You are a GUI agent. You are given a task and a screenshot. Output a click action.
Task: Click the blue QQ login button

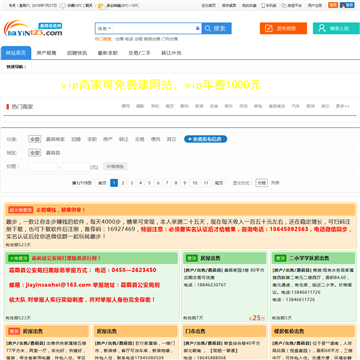(x=347, y=5)
